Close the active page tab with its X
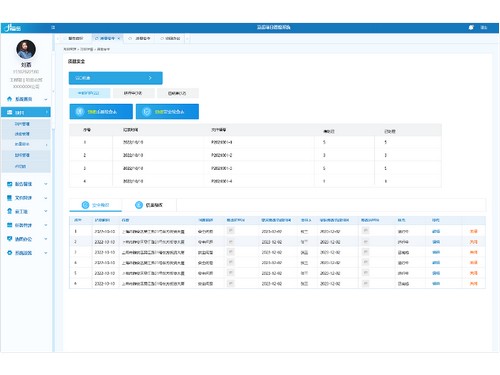Image resolution: width=500 pixels, height=375 pixels. [119, 38]
